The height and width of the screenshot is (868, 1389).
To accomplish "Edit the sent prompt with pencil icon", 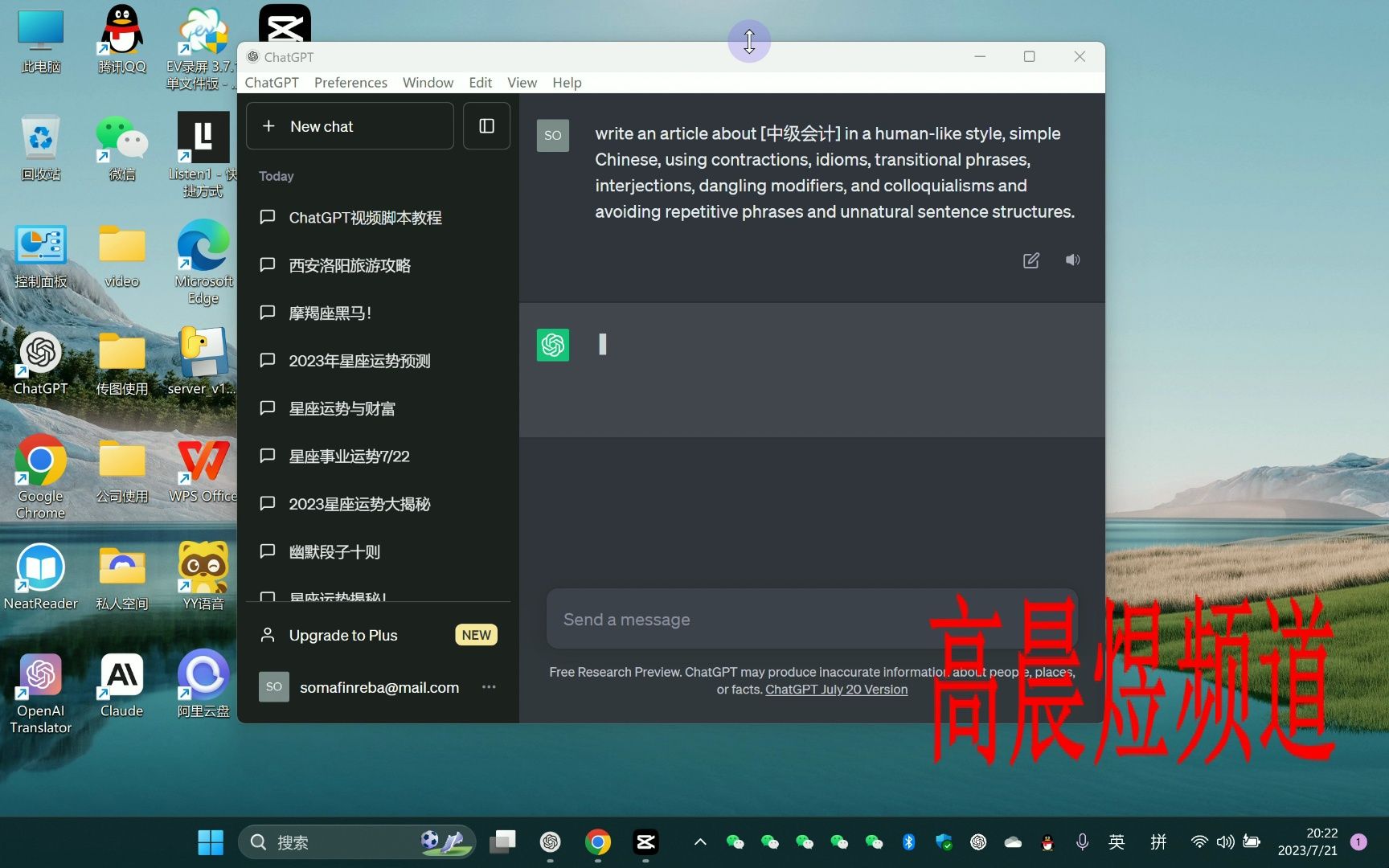I will pyautogui.click(x=1031, y=260).
